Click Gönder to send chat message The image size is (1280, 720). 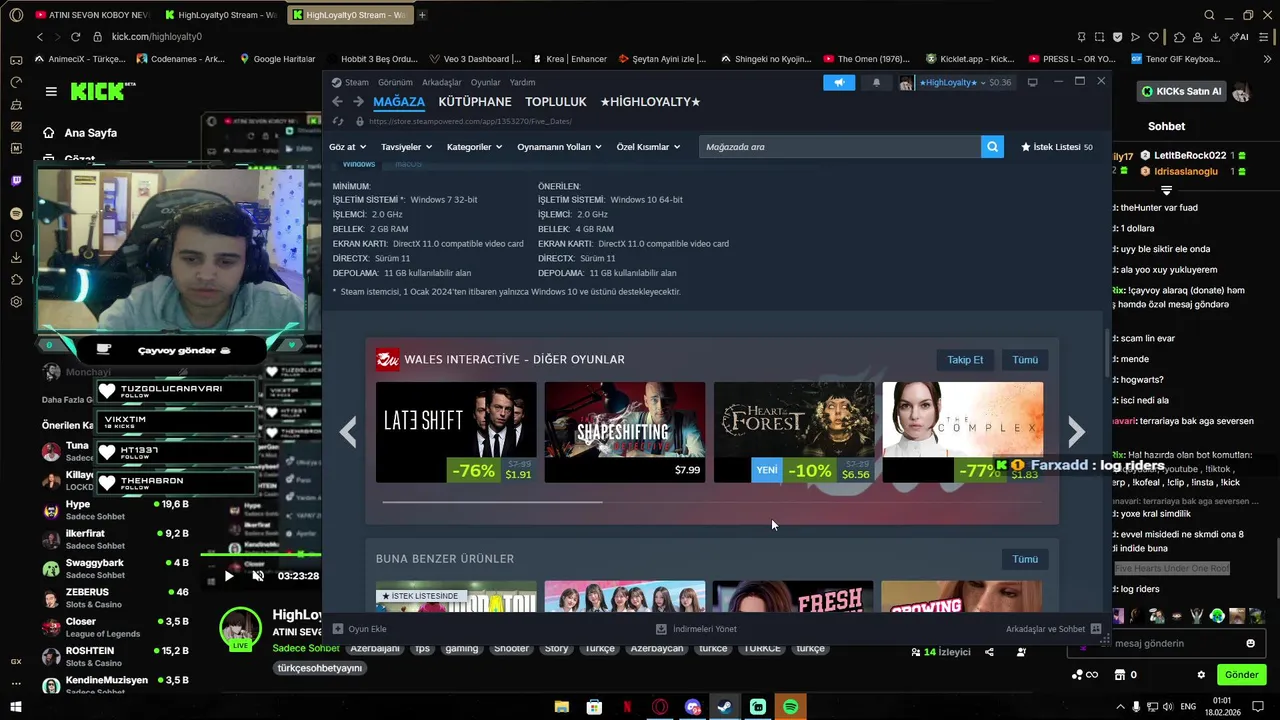pyautogui.click(x=1241, y=675)
